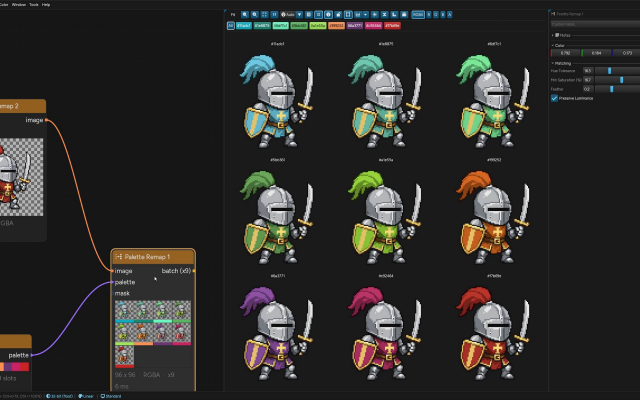The image size is (640, 400).
Task: Open the Window menu
Action: point(19,4)
